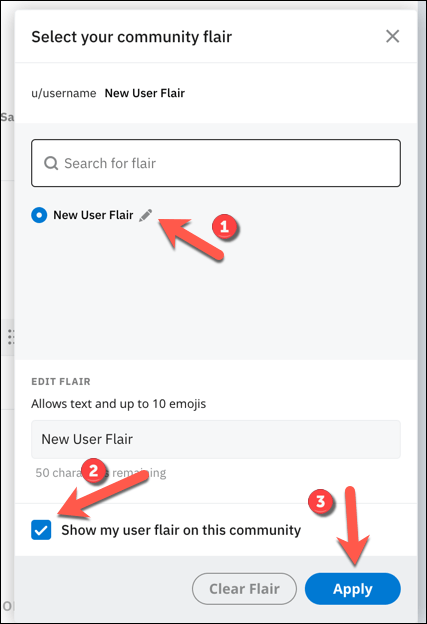Focus the Search for flair field
This screenshot has height=624, width=427.
tap(216, 163)
